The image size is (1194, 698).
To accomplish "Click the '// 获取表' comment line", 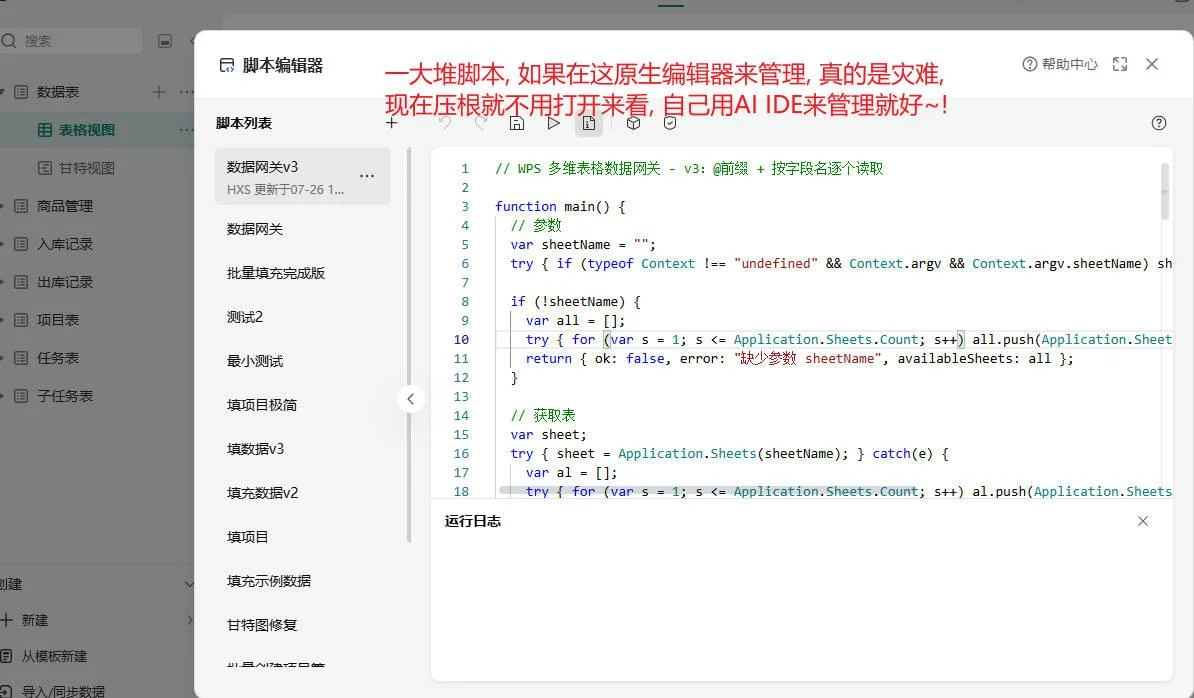I will tap(543, 416).
